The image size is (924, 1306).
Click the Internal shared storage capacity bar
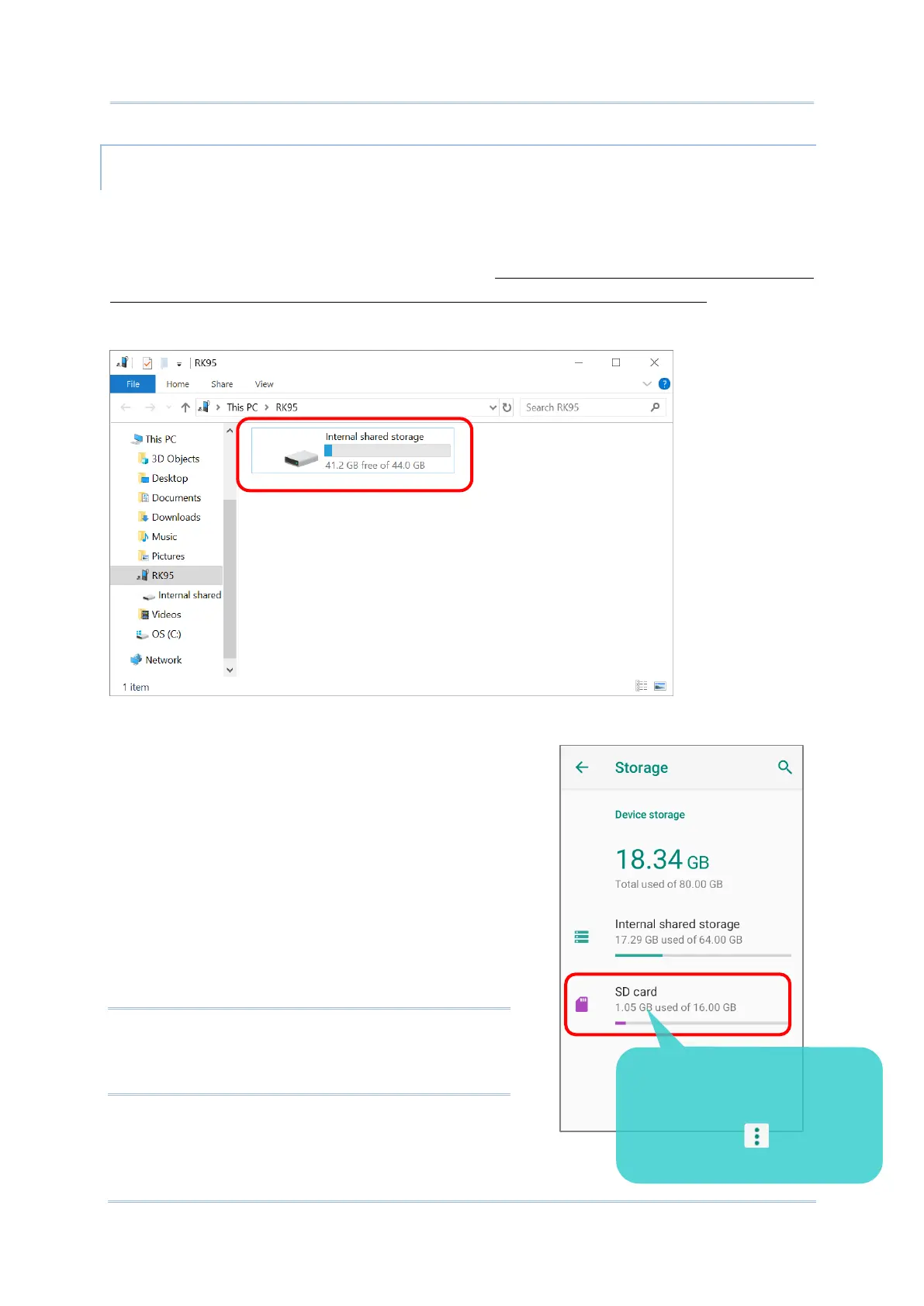pos(387,451)
